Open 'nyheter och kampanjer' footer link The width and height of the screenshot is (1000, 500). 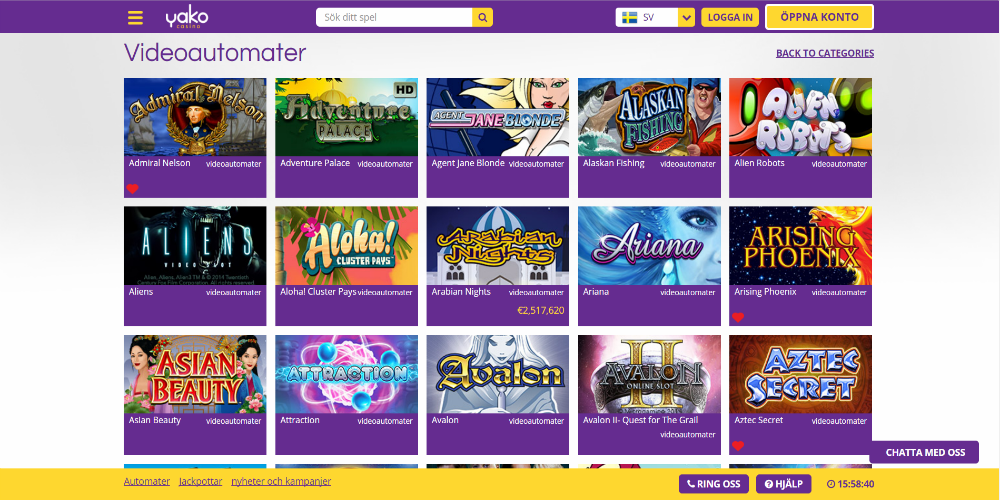point(281,482)
